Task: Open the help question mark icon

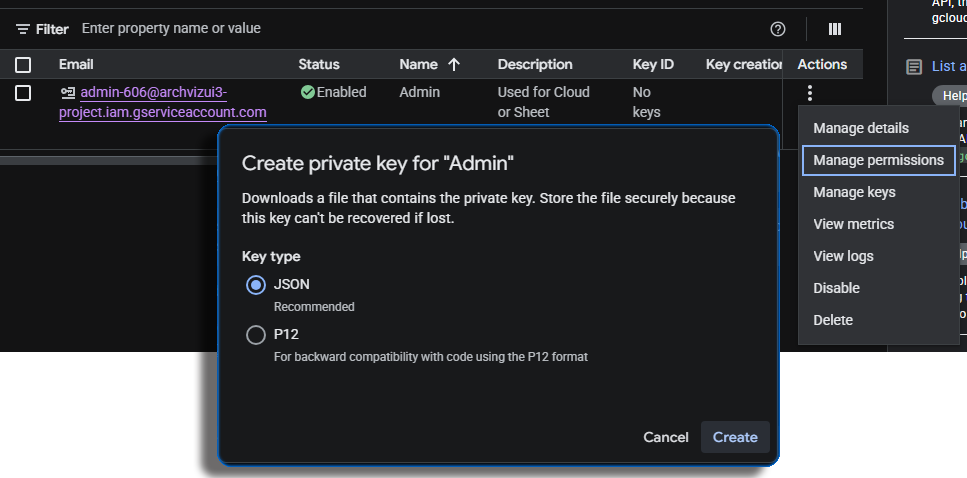Action: 778,29
